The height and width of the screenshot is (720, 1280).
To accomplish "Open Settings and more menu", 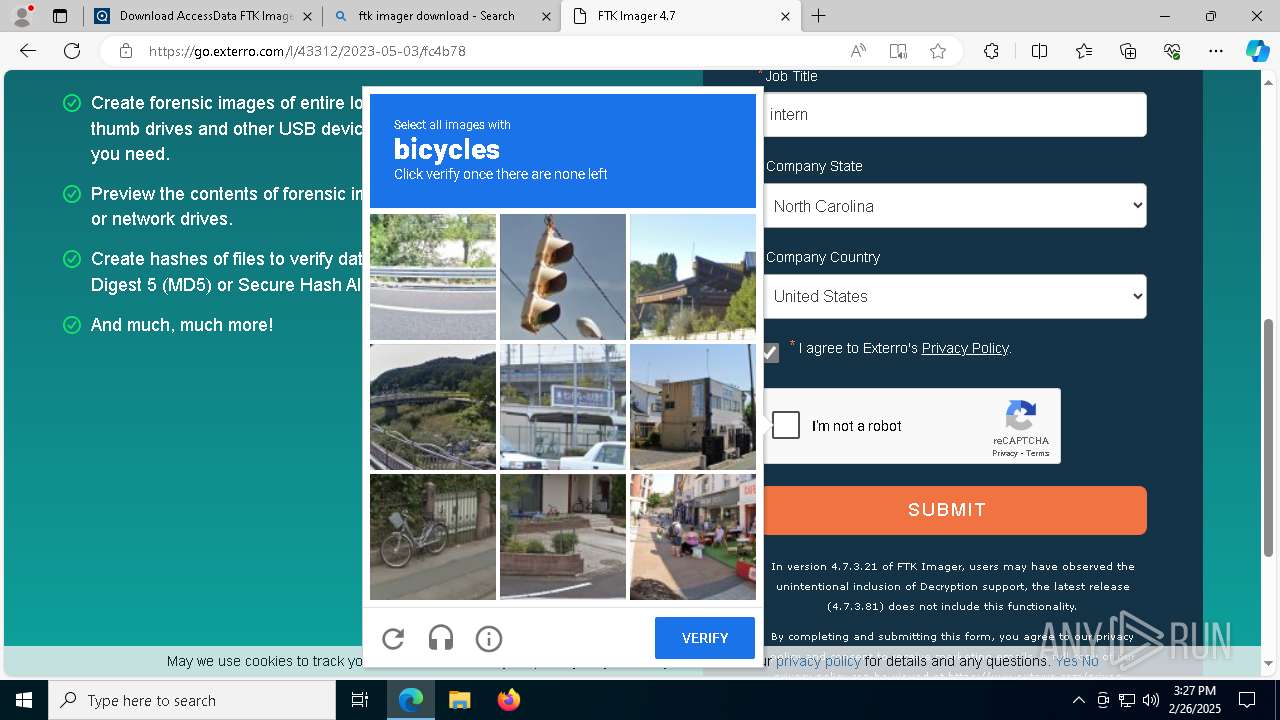I will [1216, 51].
